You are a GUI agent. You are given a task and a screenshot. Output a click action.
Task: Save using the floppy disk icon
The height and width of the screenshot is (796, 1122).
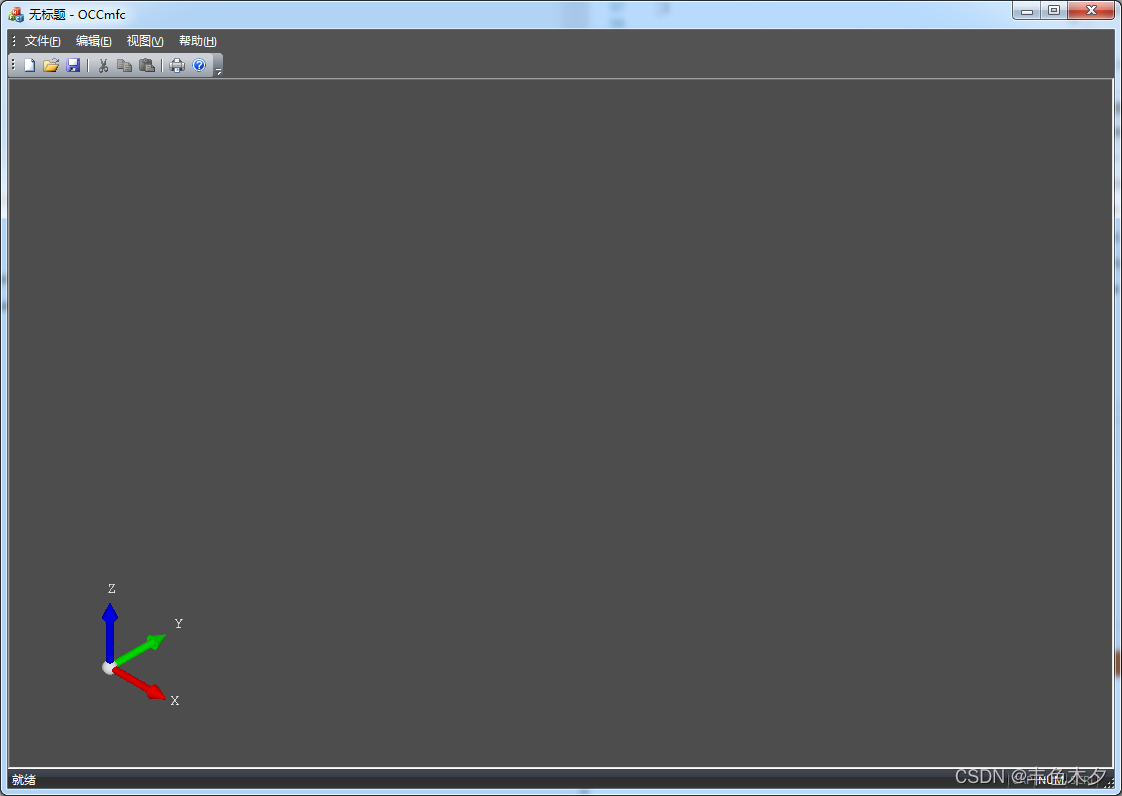[73, 65]
